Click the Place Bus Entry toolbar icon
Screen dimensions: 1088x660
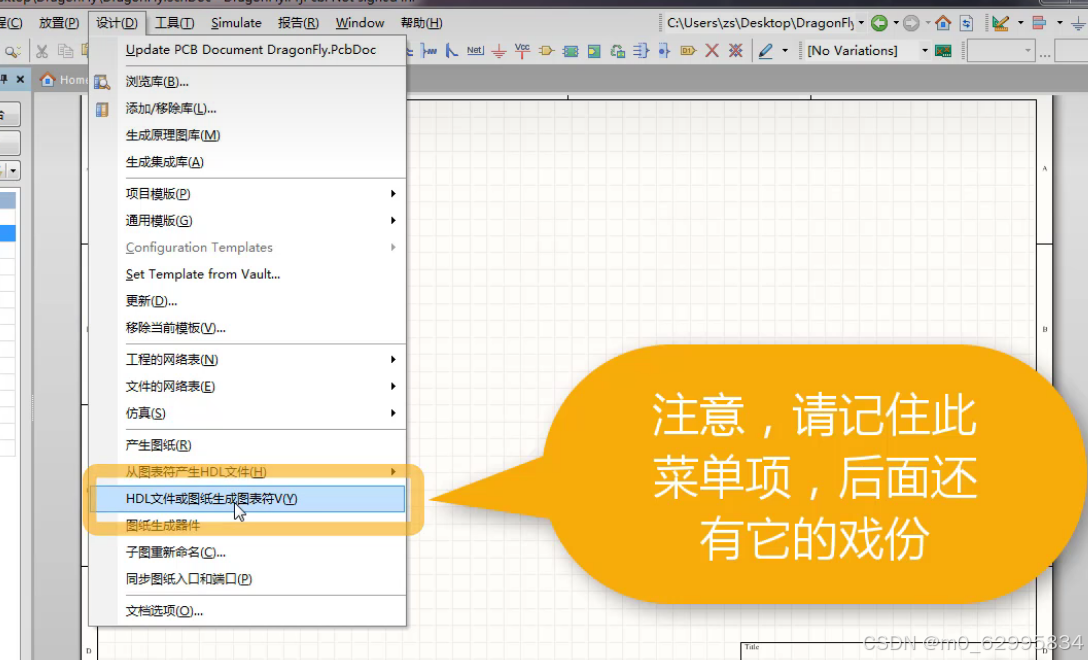(452, 51)
